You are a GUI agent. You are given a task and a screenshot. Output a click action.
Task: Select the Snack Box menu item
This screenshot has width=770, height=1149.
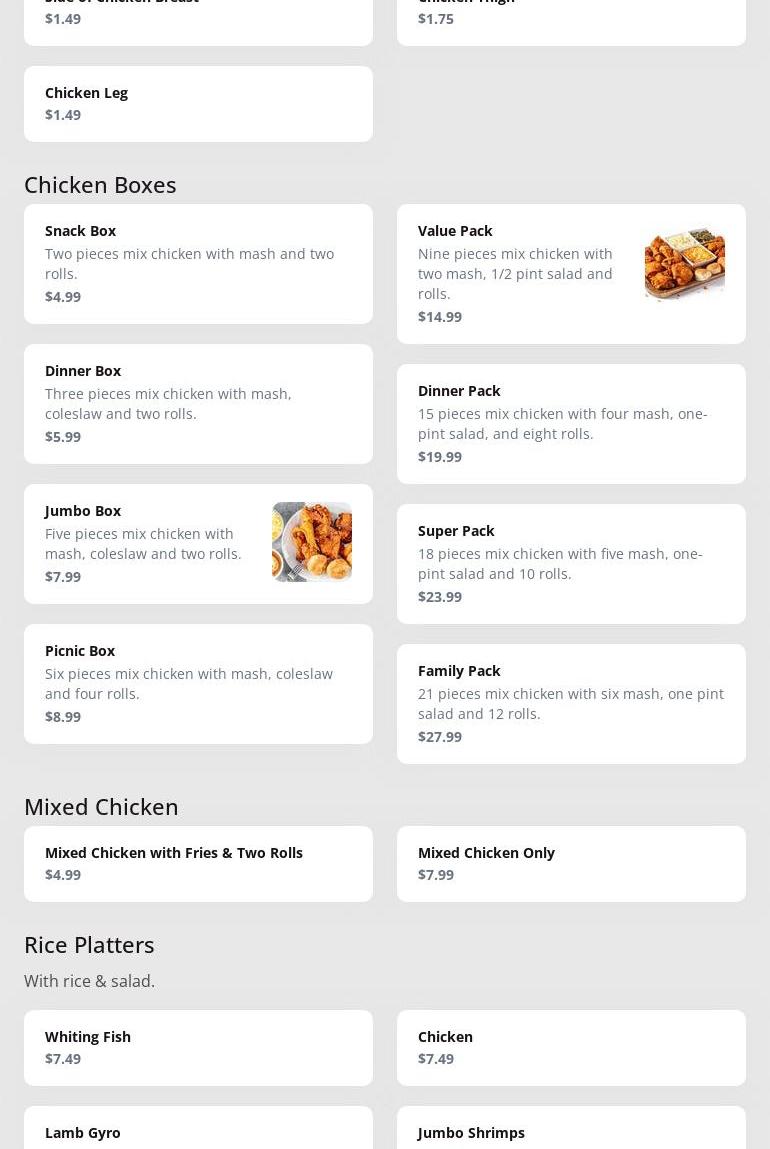click(198, 264)
